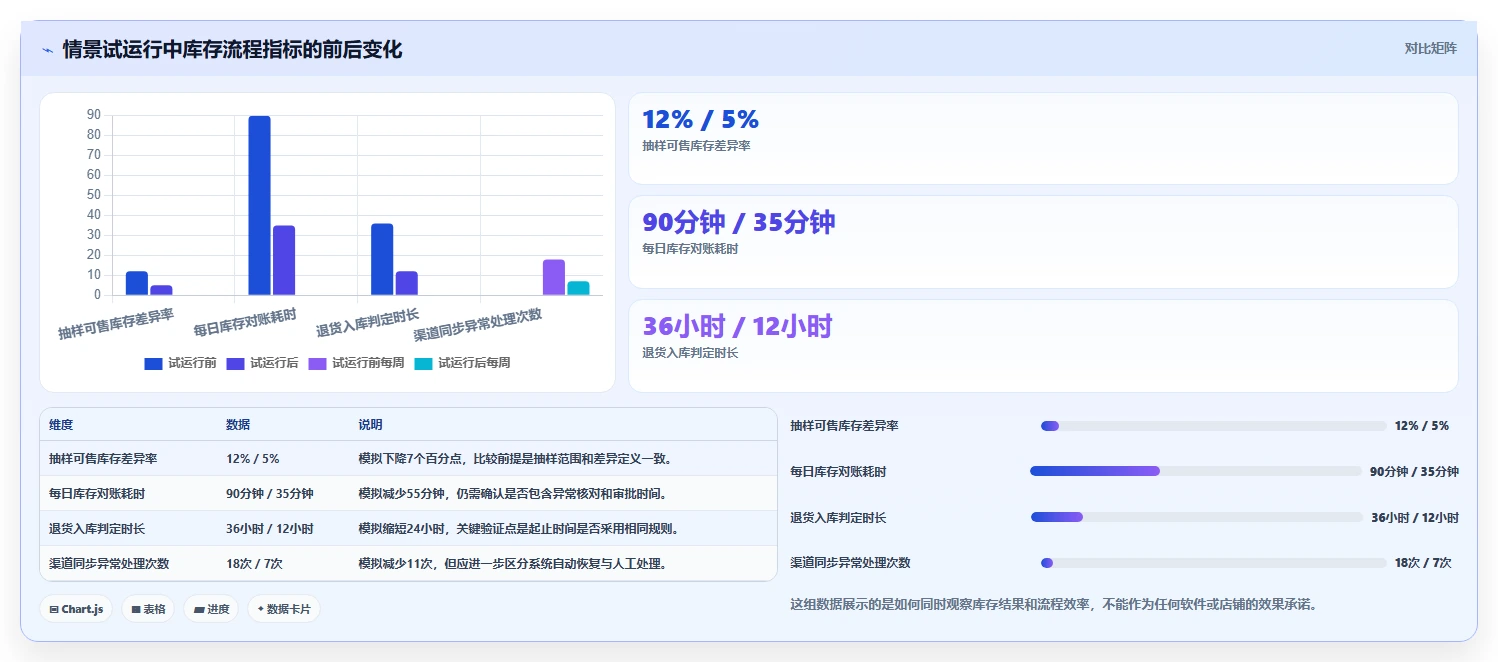Click the disclaimer text 这组数据展示的是
The width and height of the screenshot is (1498, 662).
1055,604
